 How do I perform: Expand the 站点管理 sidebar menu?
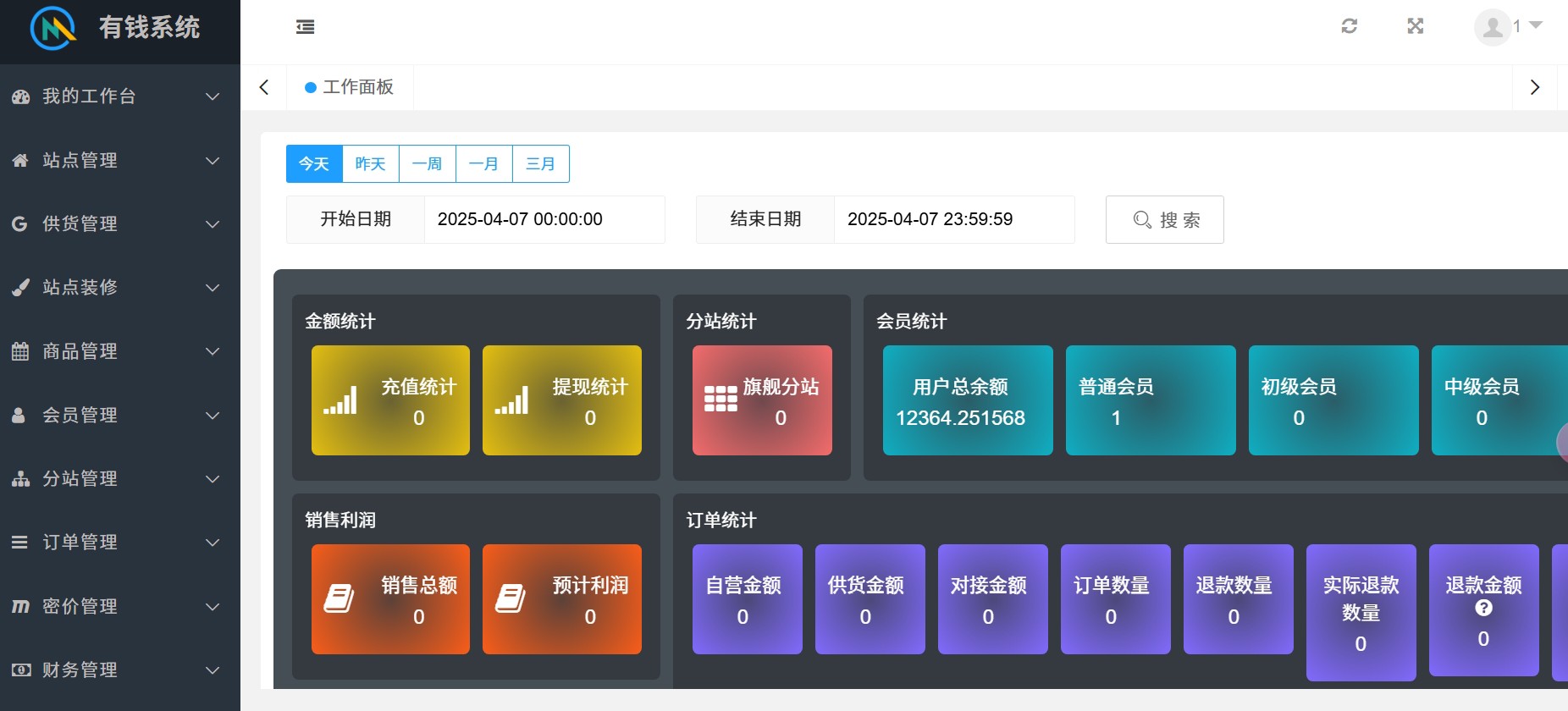(x=119, y=160)
